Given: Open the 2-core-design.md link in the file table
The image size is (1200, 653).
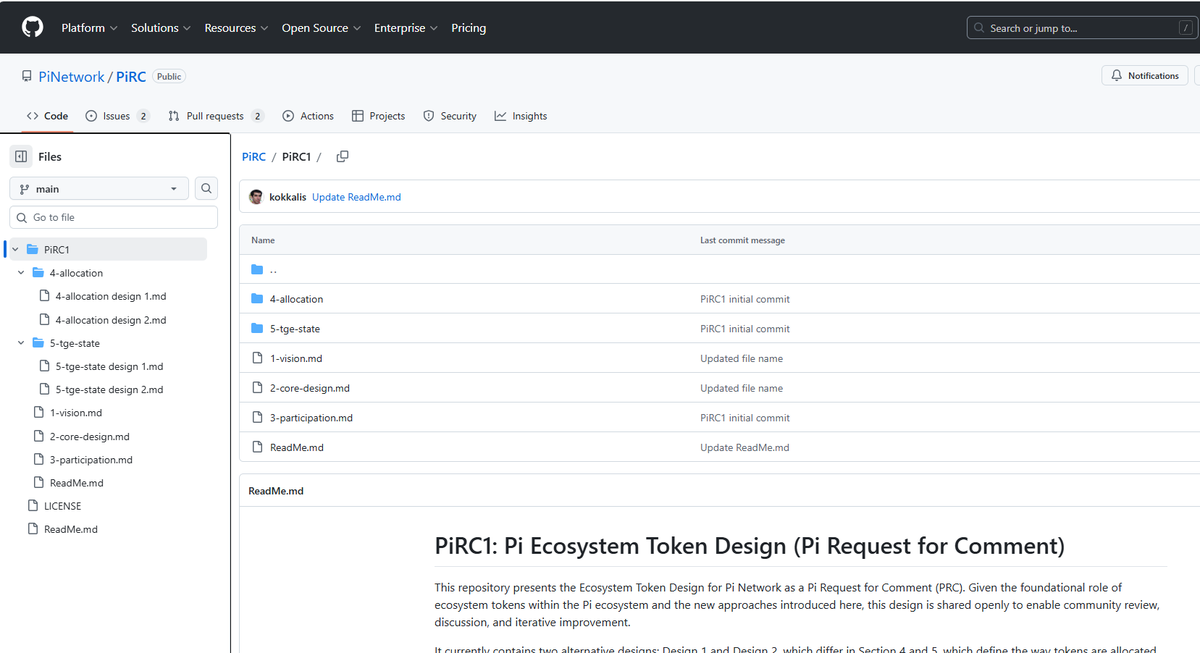Looking at the screenshot, I should pos(310,388).
